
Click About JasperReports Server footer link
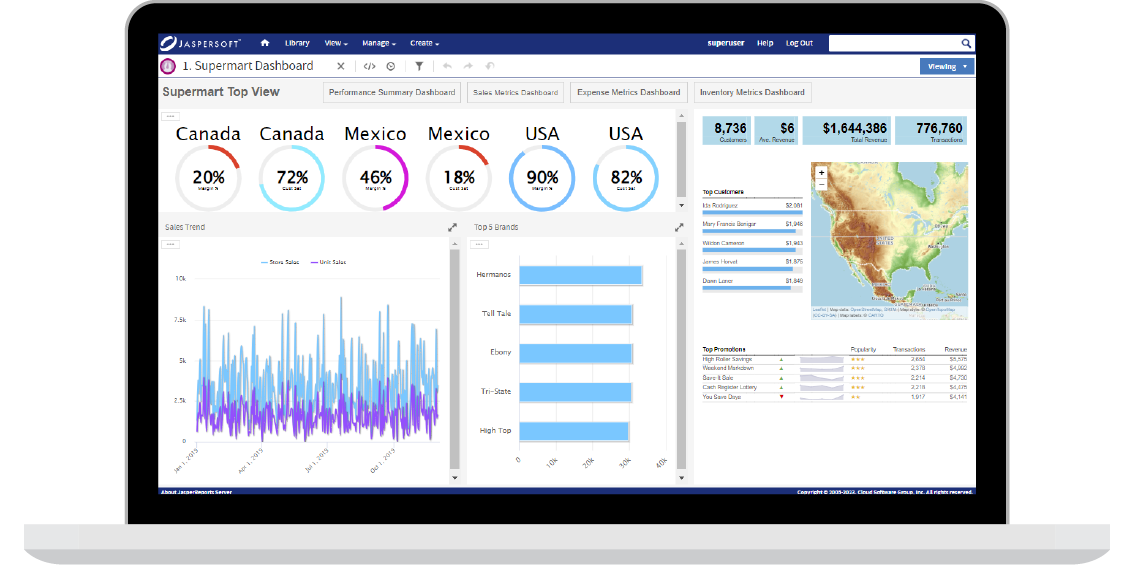196,492
